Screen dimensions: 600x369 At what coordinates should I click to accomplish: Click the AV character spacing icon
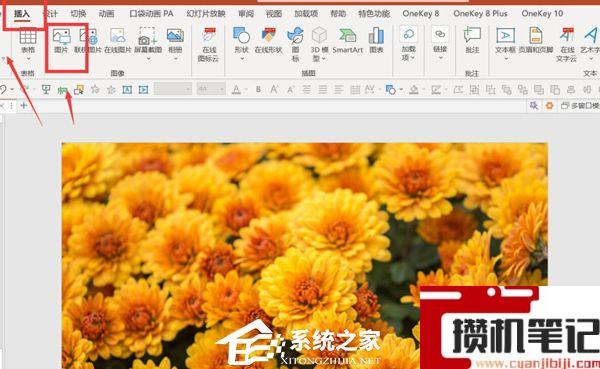369,90
